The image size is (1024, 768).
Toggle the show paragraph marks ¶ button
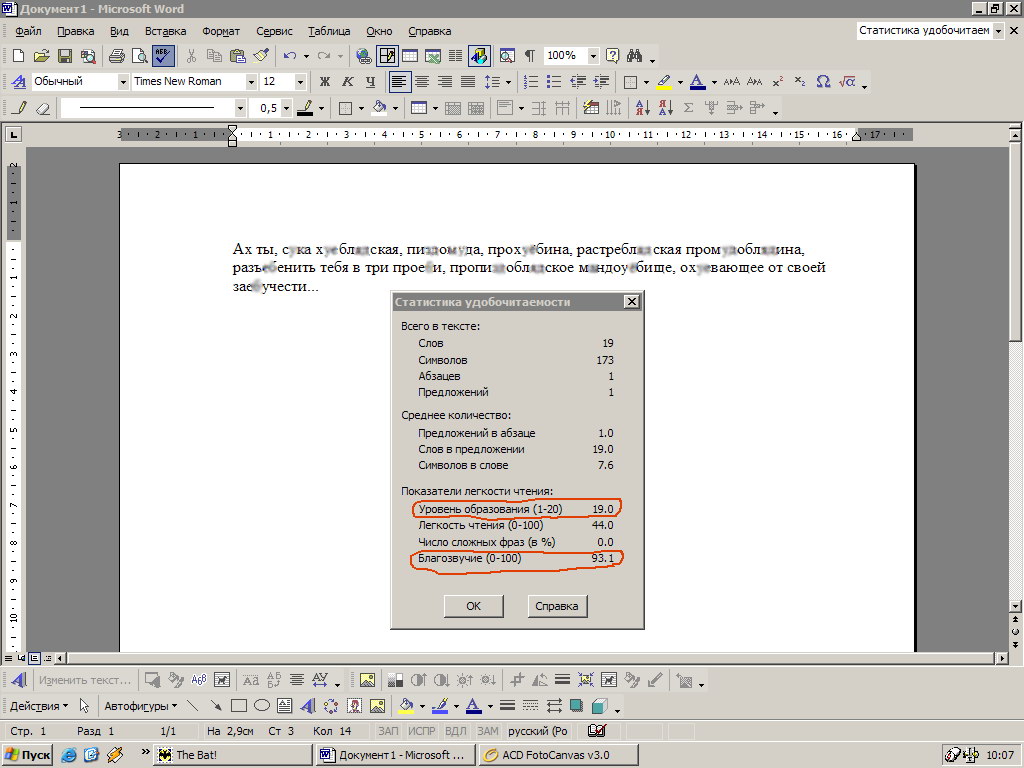point(529,56)
